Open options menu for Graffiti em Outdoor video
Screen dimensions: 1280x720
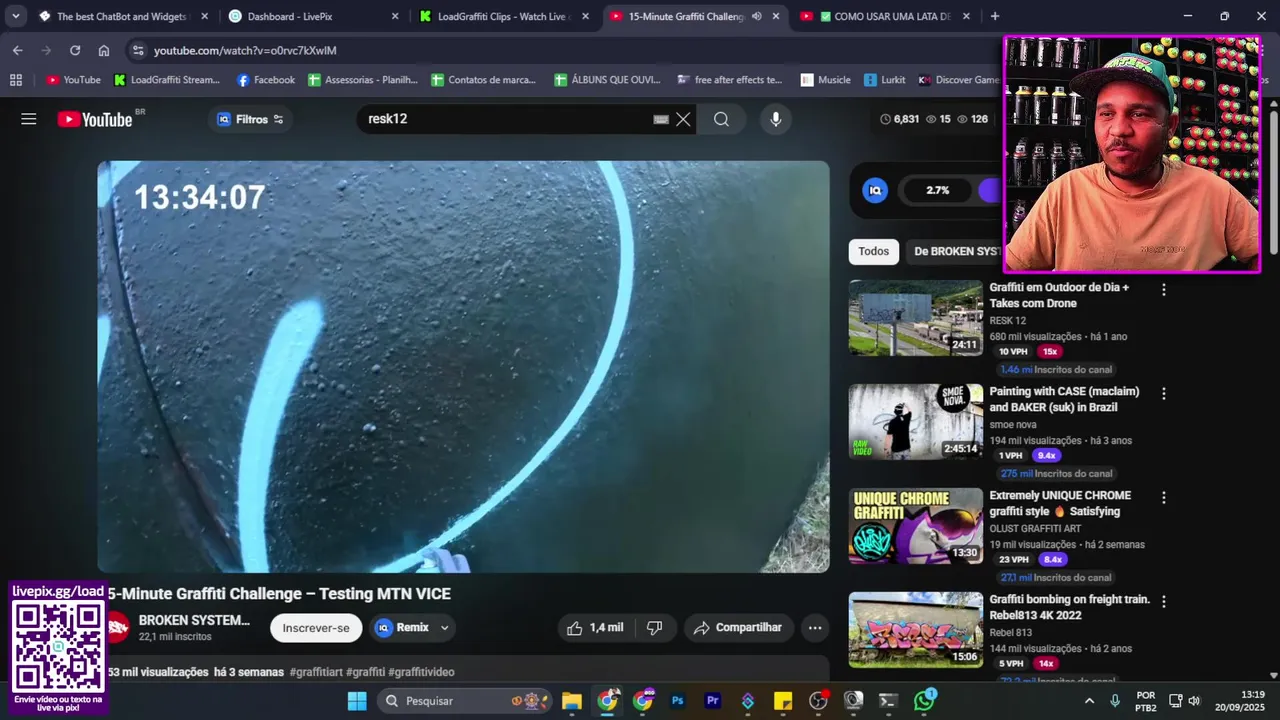tap(1163, 290)
